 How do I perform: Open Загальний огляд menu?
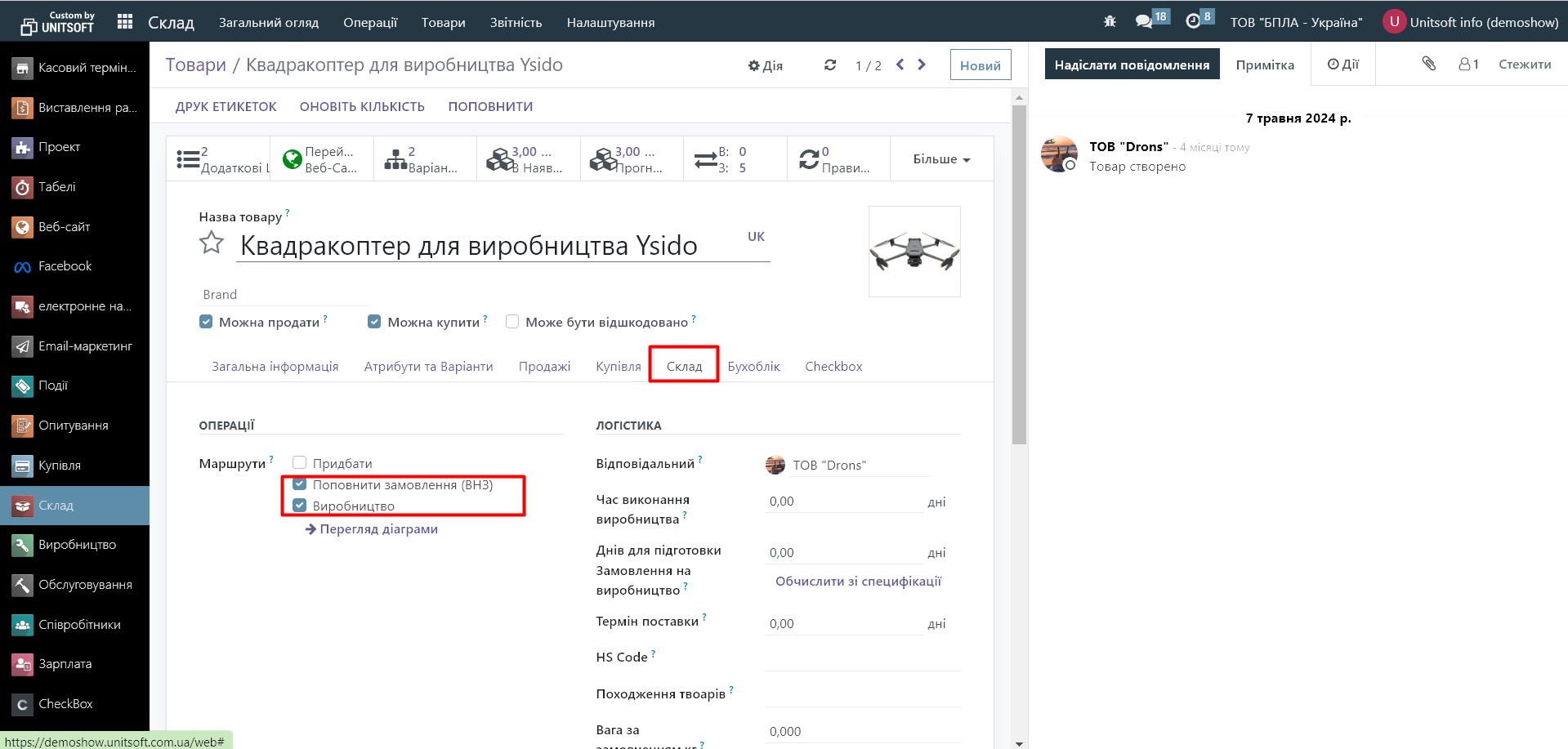click(x=269, y=22)
